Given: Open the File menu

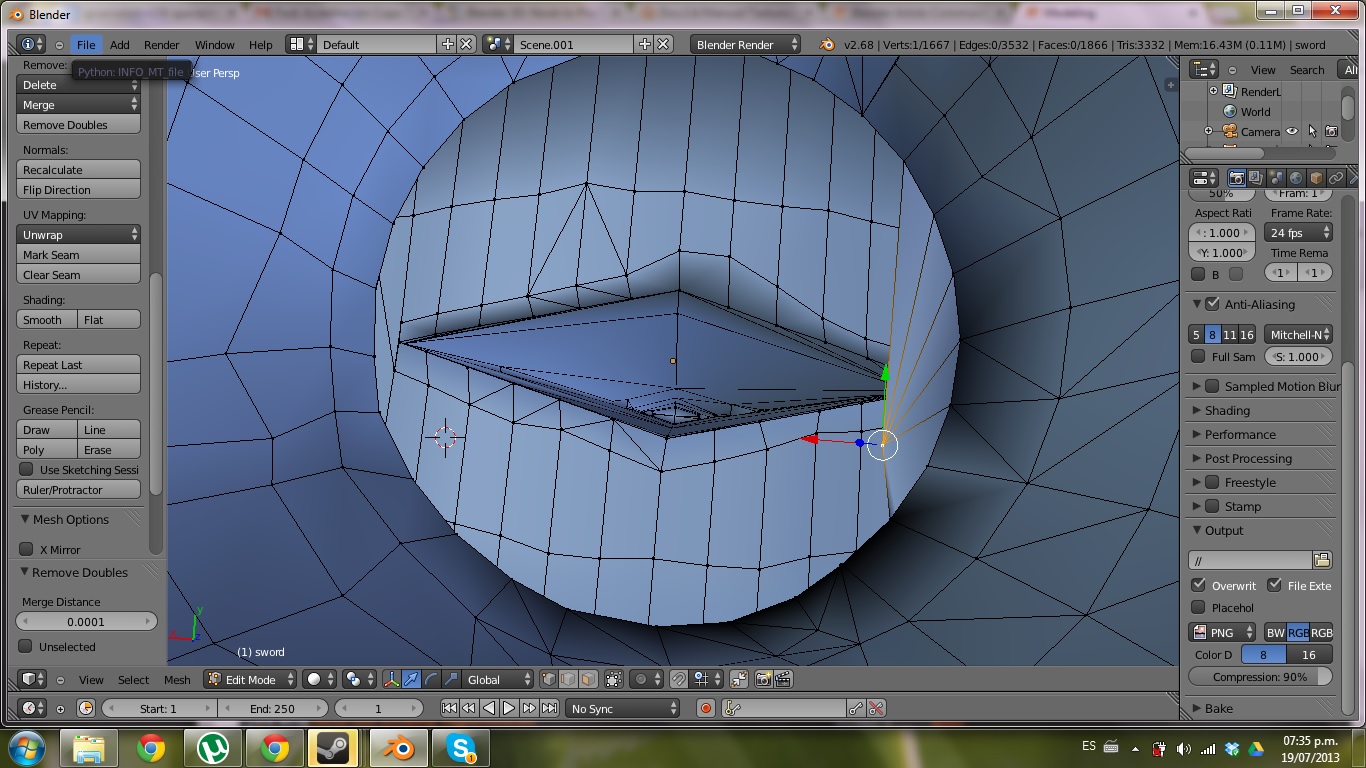Looking at the screenshot, I should 86,45.
